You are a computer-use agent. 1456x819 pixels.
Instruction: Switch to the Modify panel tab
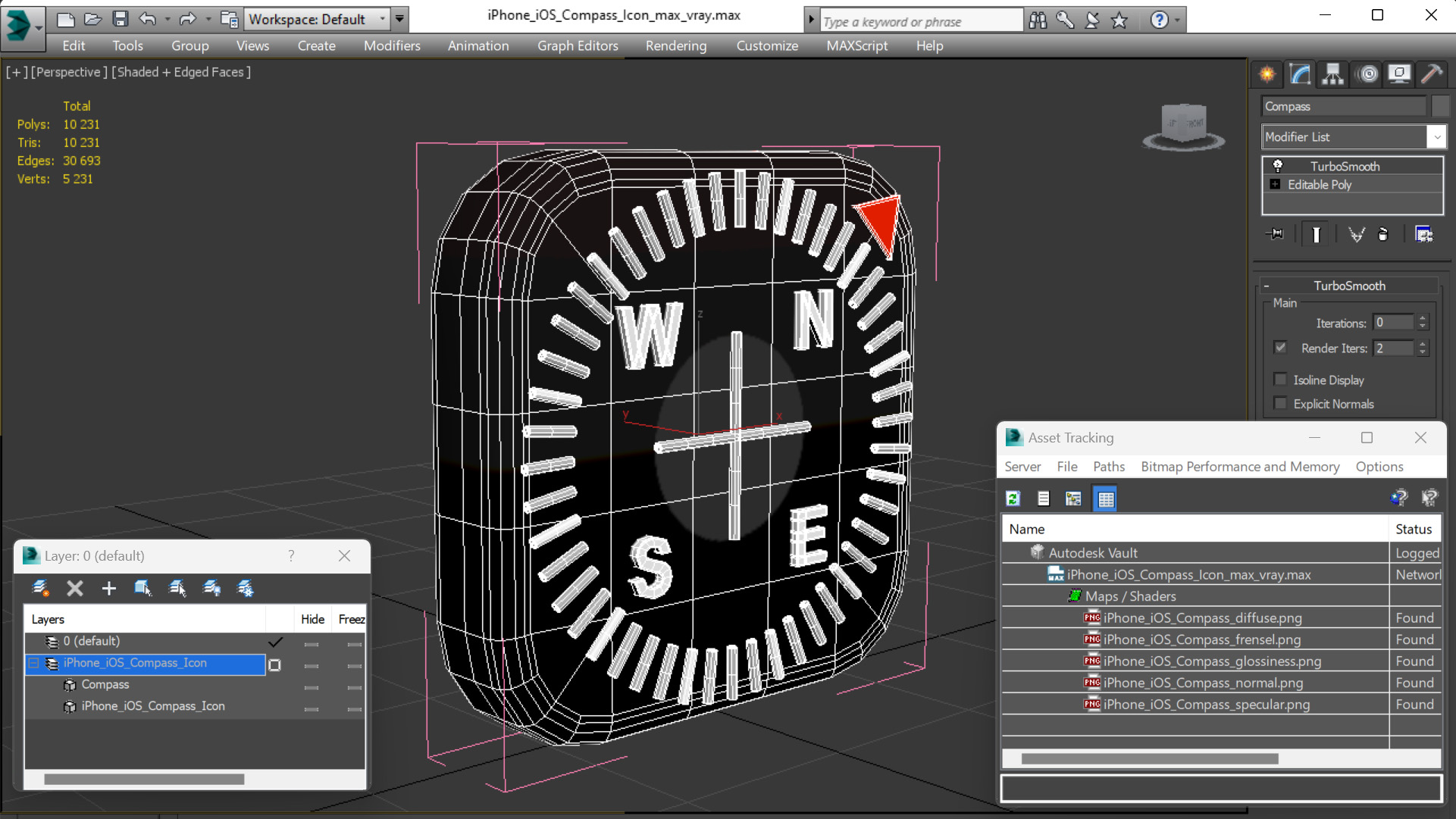(x=1300, y=74)
